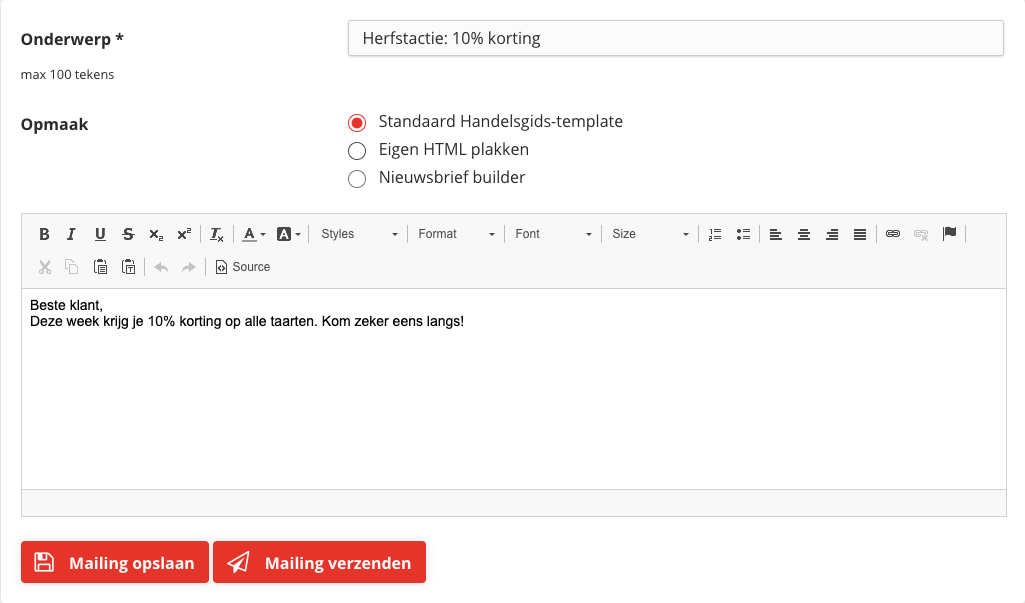The height and width of the screenshot is (603, 1025).
Task: Insert a numbered list
Action: [x=714, y=234]
